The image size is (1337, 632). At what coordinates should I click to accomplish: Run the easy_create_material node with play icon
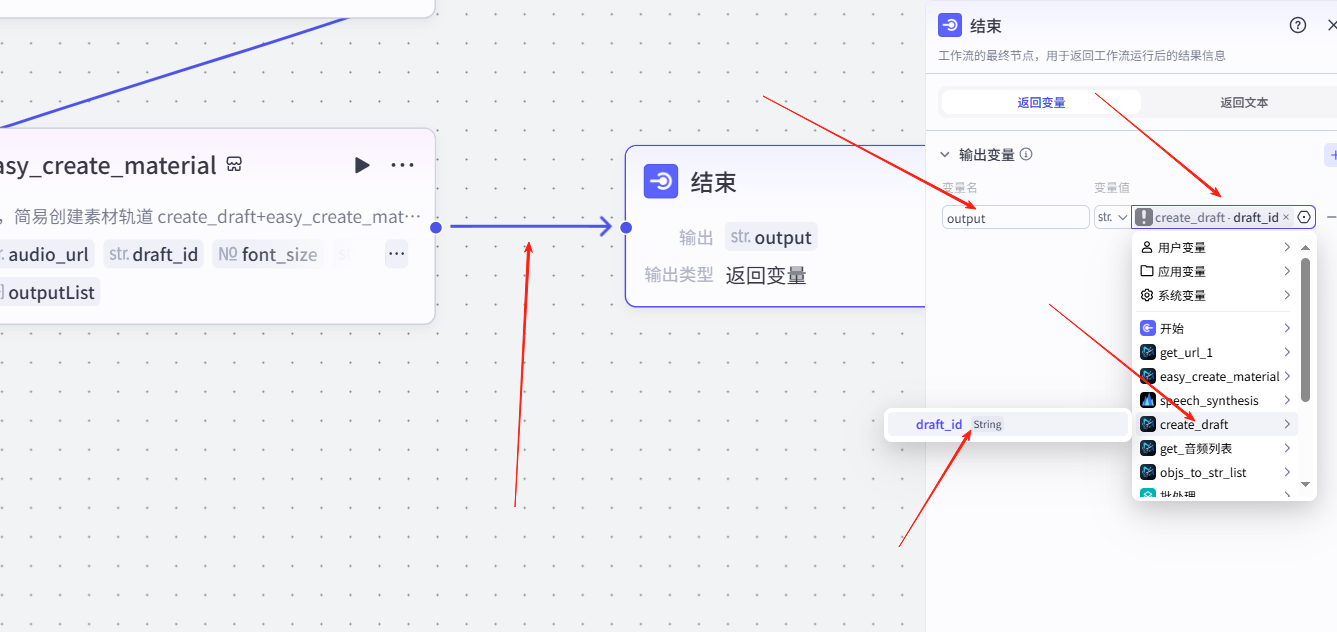362,165
